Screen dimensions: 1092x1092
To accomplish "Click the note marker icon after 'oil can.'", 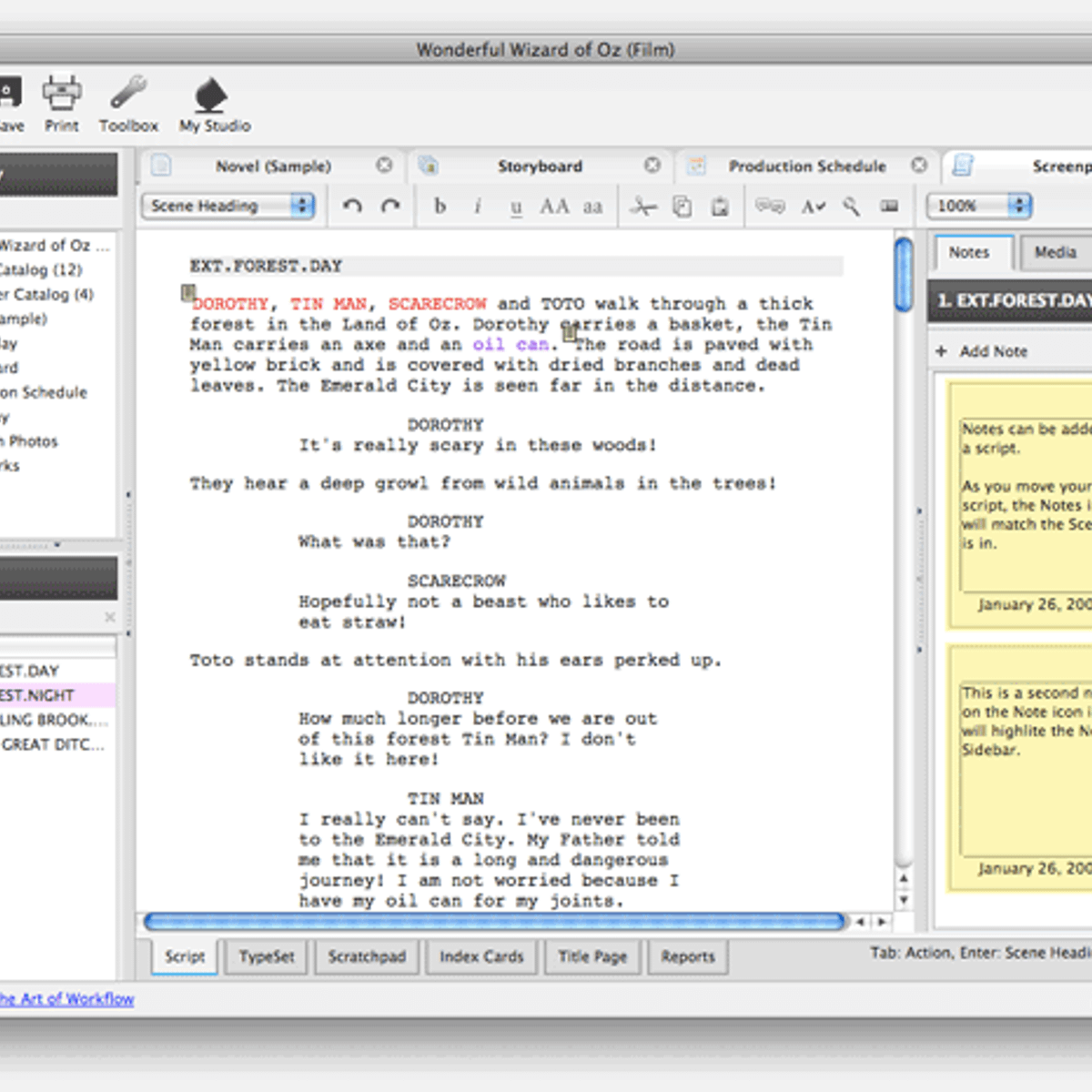I will [x=570, y=333].
